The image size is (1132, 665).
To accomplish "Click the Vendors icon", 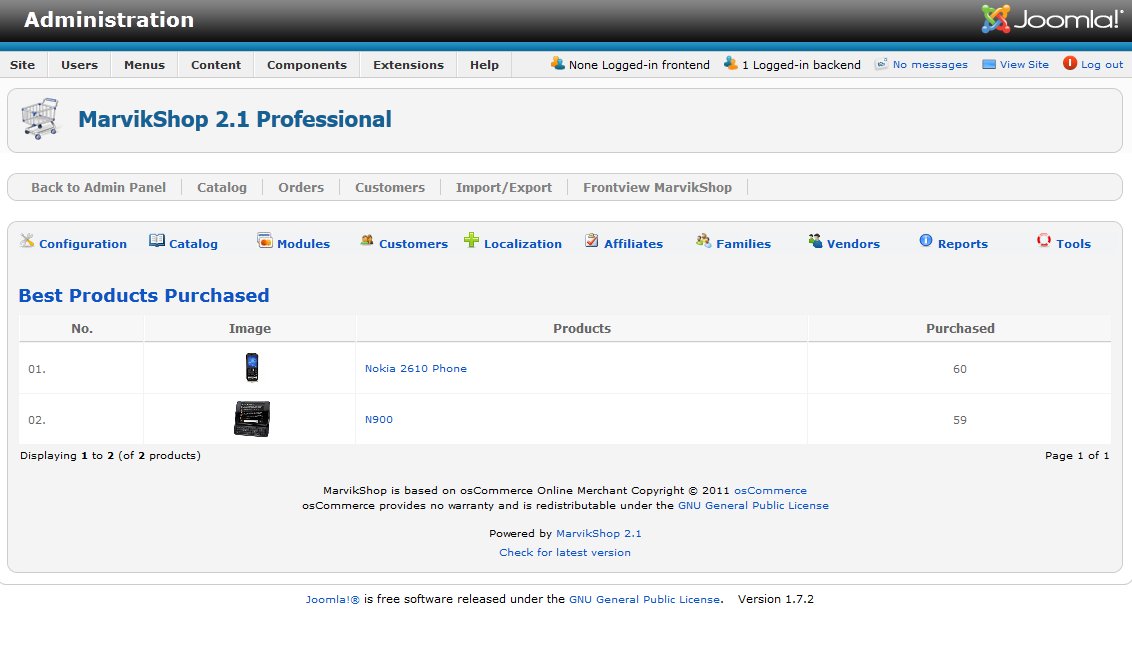I will pyautogui.click(x=815, y=240).
